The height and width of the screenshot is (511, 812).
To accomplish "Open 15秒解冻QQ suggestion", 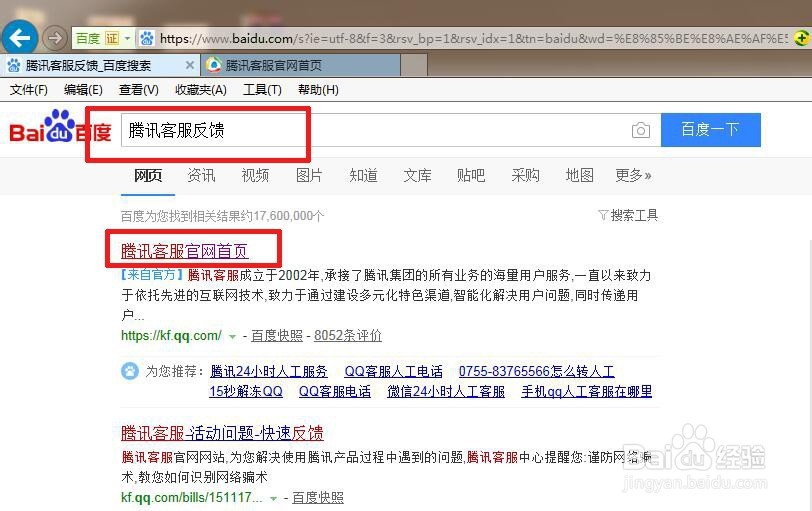I will pyautogui.click(x=246, y=391).
